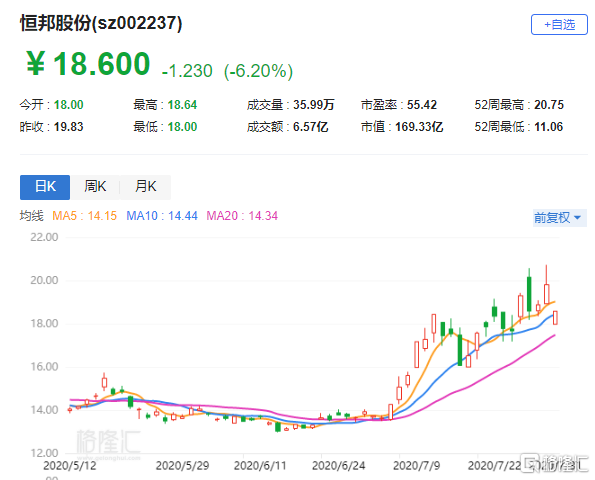
Task: Click 市盈率 value 55.42
Action: tap(422, 105)
